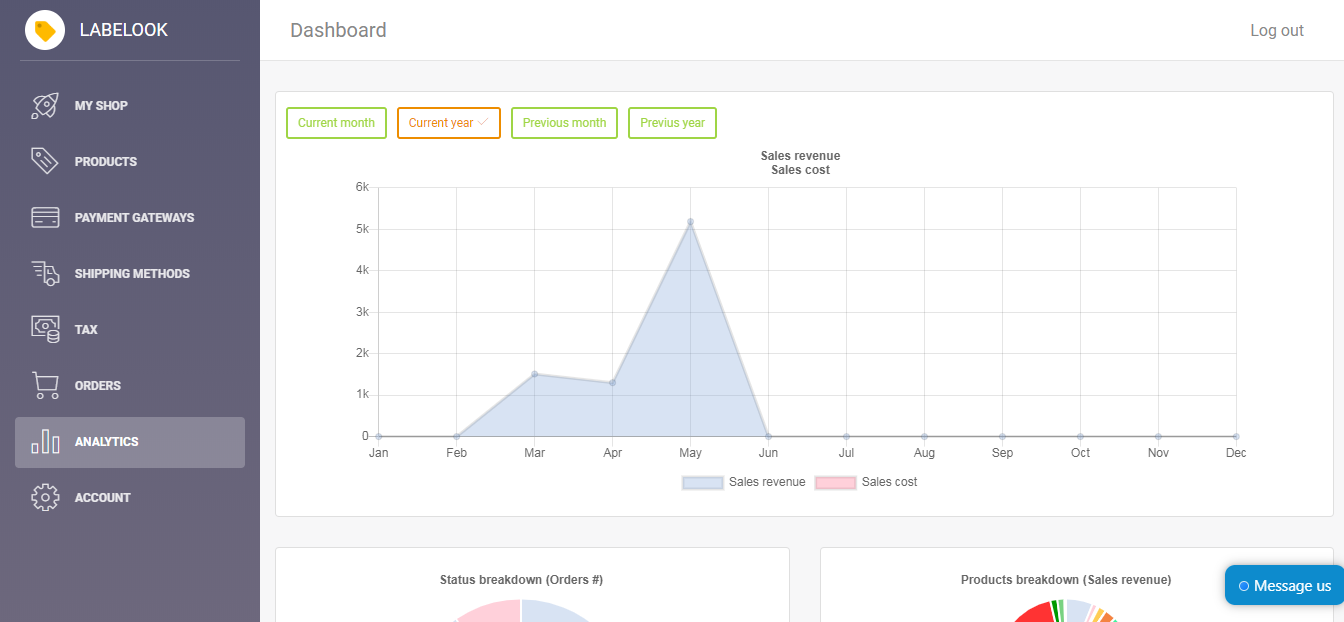The width and height of the screenshot is (1344, 622).
Task: Click the Dec x-axis label
Action: (1236, 453)
